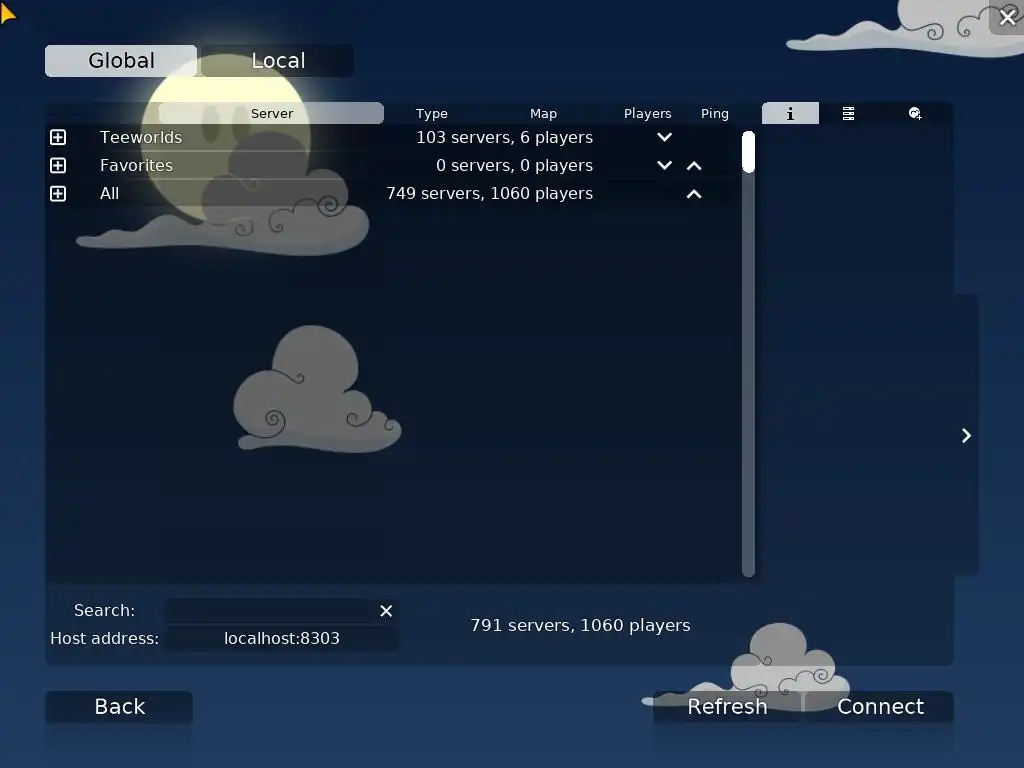Click the Back button
This screenshot has width=1024, height=768.
[120, 707]
